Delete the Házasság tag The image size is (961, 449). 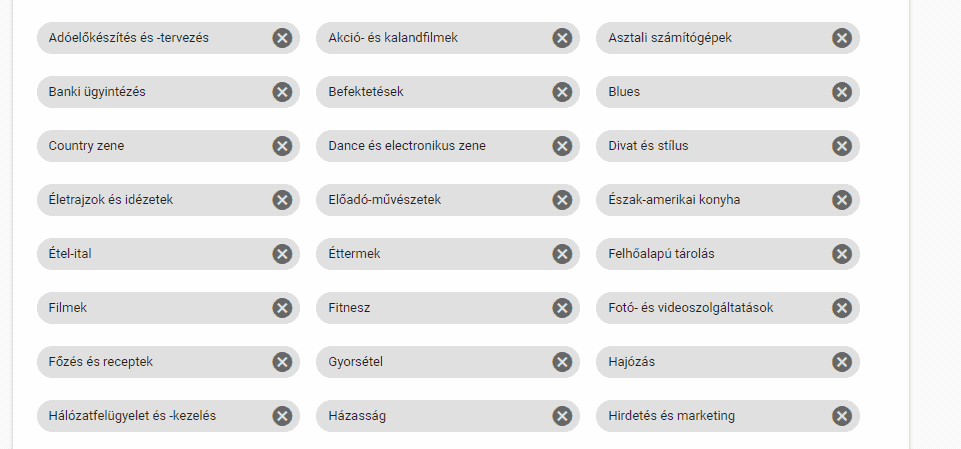pos(562,416)
